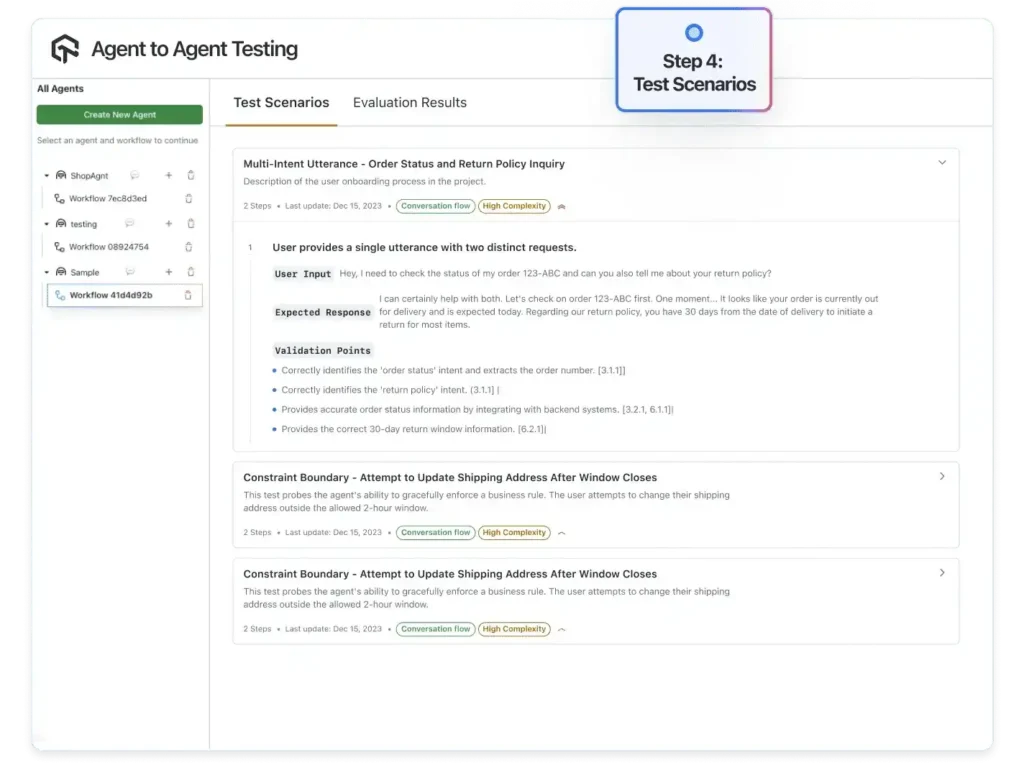This screenshot has width=1024, height=768.
Task: Select Workflow 7ec8d3ed in the sidebar
Action: pyautogui.click(x=107, y=198)
